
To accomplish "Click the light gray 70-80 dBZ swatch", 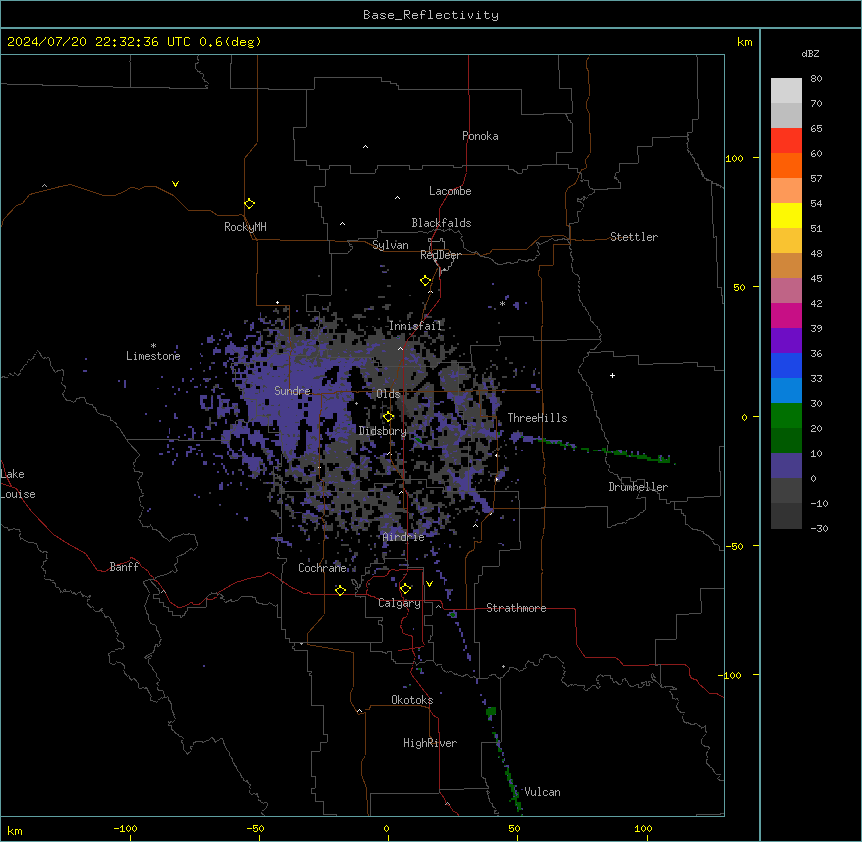I will click(x=786, y=90).
